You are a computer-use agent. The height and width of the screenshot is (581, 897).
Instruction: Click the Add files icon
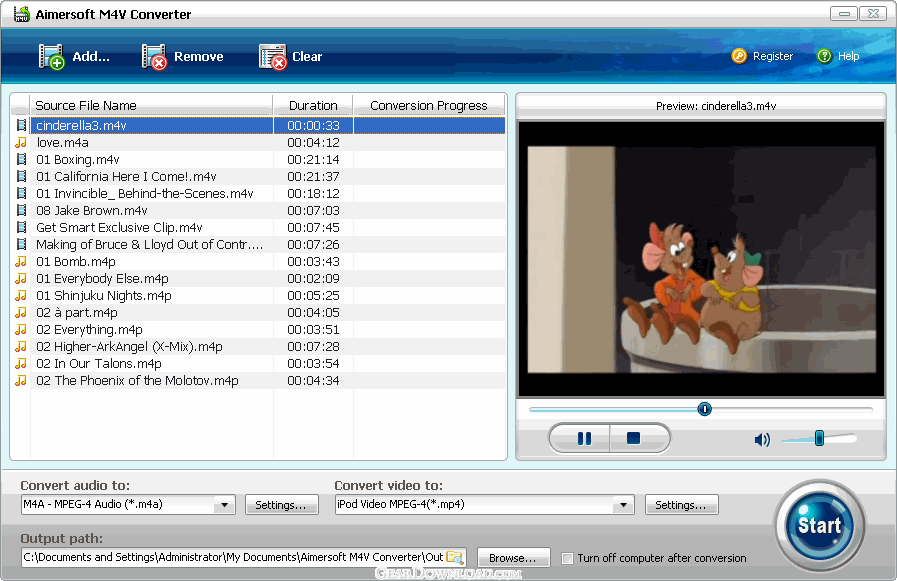pyautogui.click(x=51, y=57)
